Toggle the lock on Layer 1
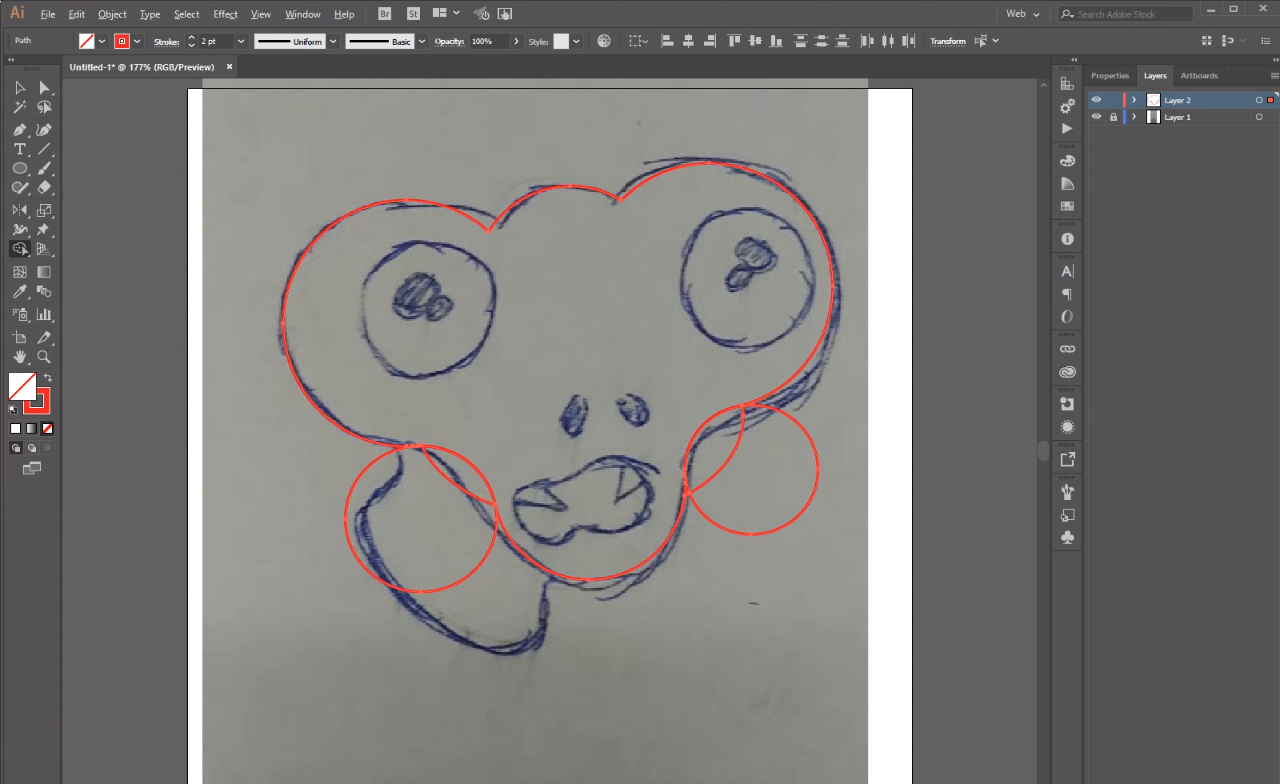Screen dimensions: 1280x784 [x=1113, y=117]
